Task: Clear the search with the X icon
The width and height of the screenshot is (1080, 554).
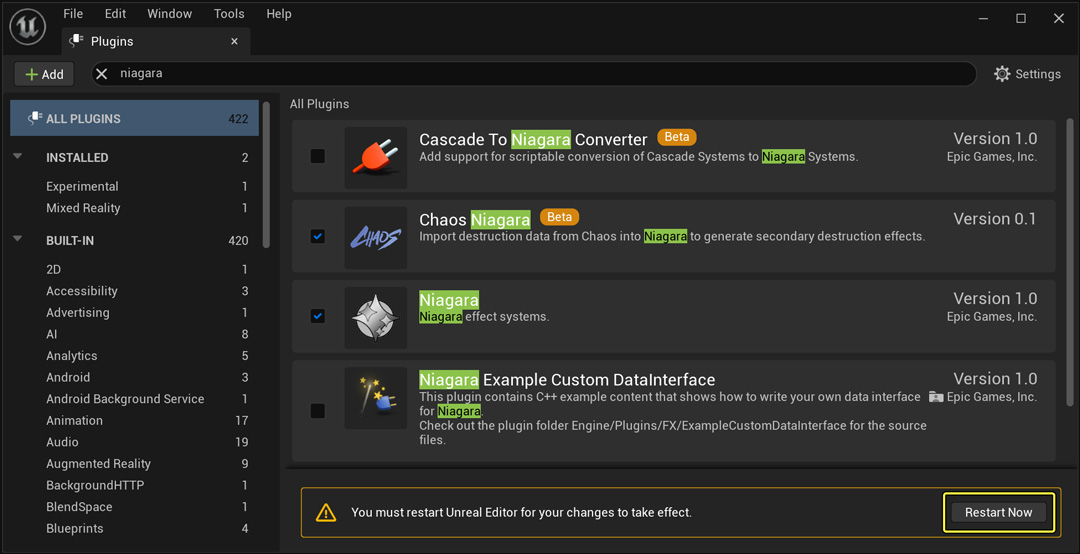Action: tap(102, 74)
